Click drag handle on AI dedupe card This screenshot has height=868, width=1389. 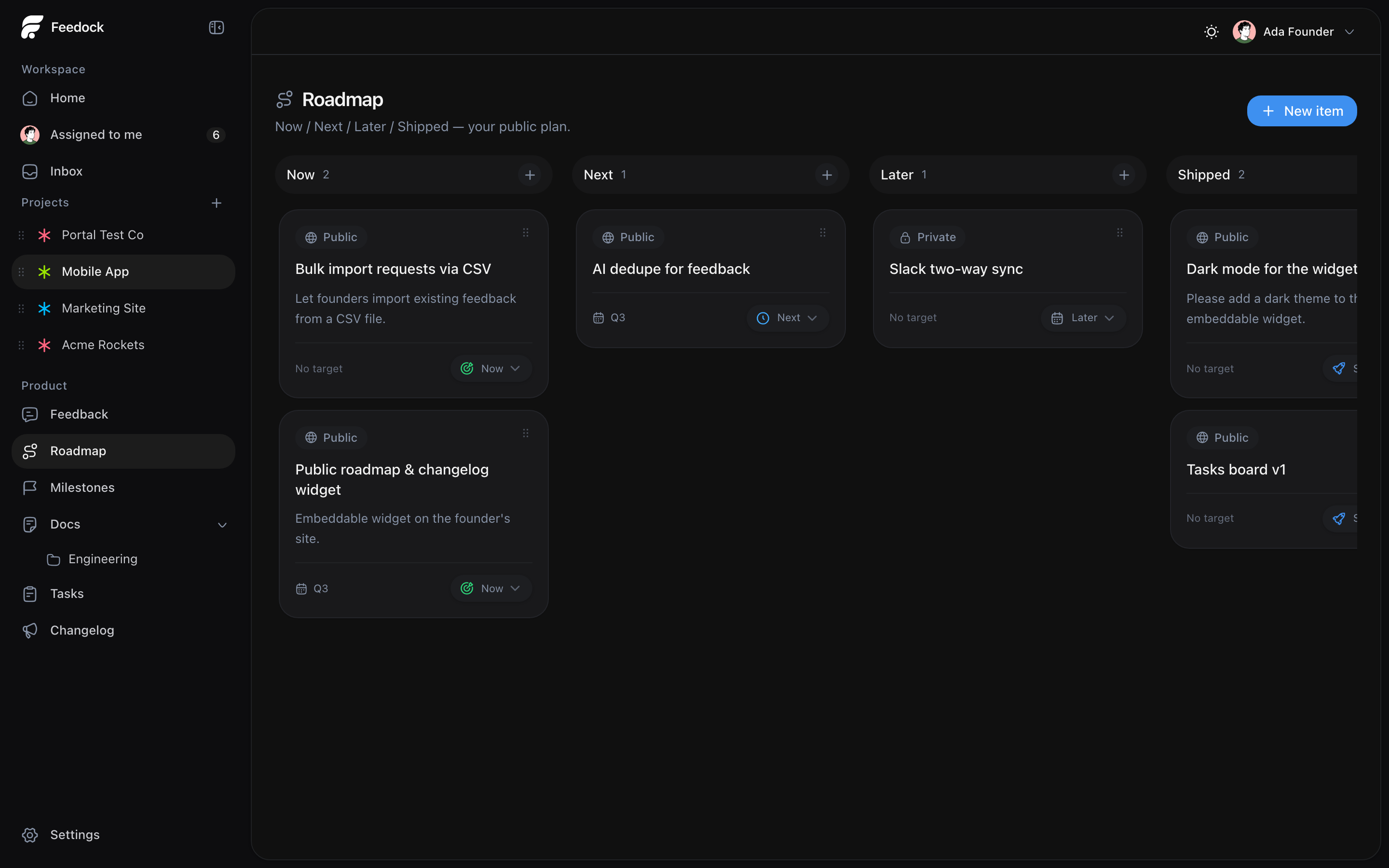point(823,232)
